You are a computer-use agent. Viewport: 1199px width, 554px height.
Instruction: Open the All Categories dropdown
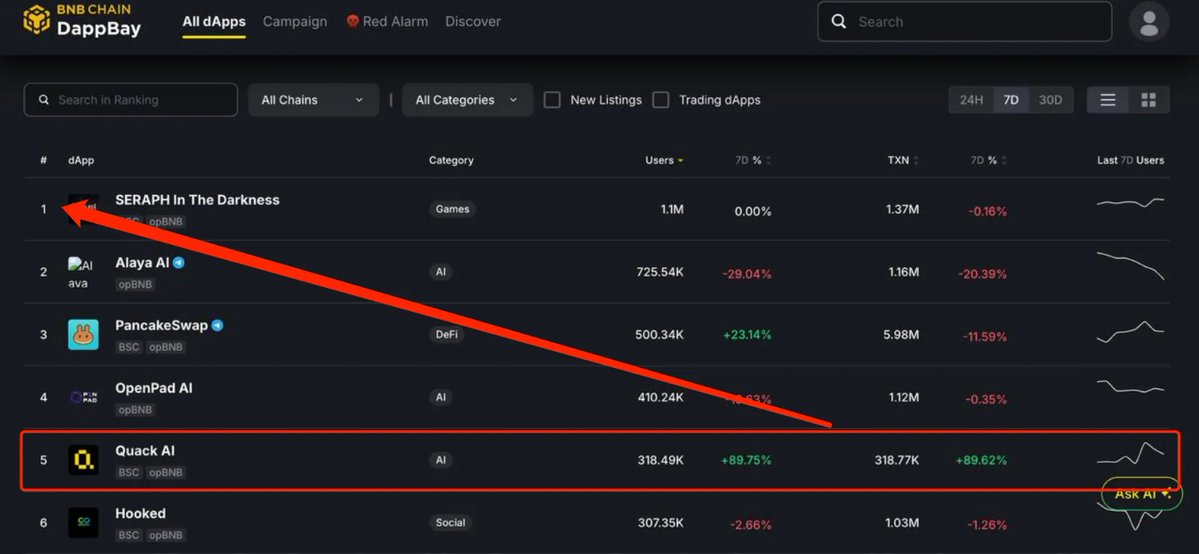[x=467, y=99]
